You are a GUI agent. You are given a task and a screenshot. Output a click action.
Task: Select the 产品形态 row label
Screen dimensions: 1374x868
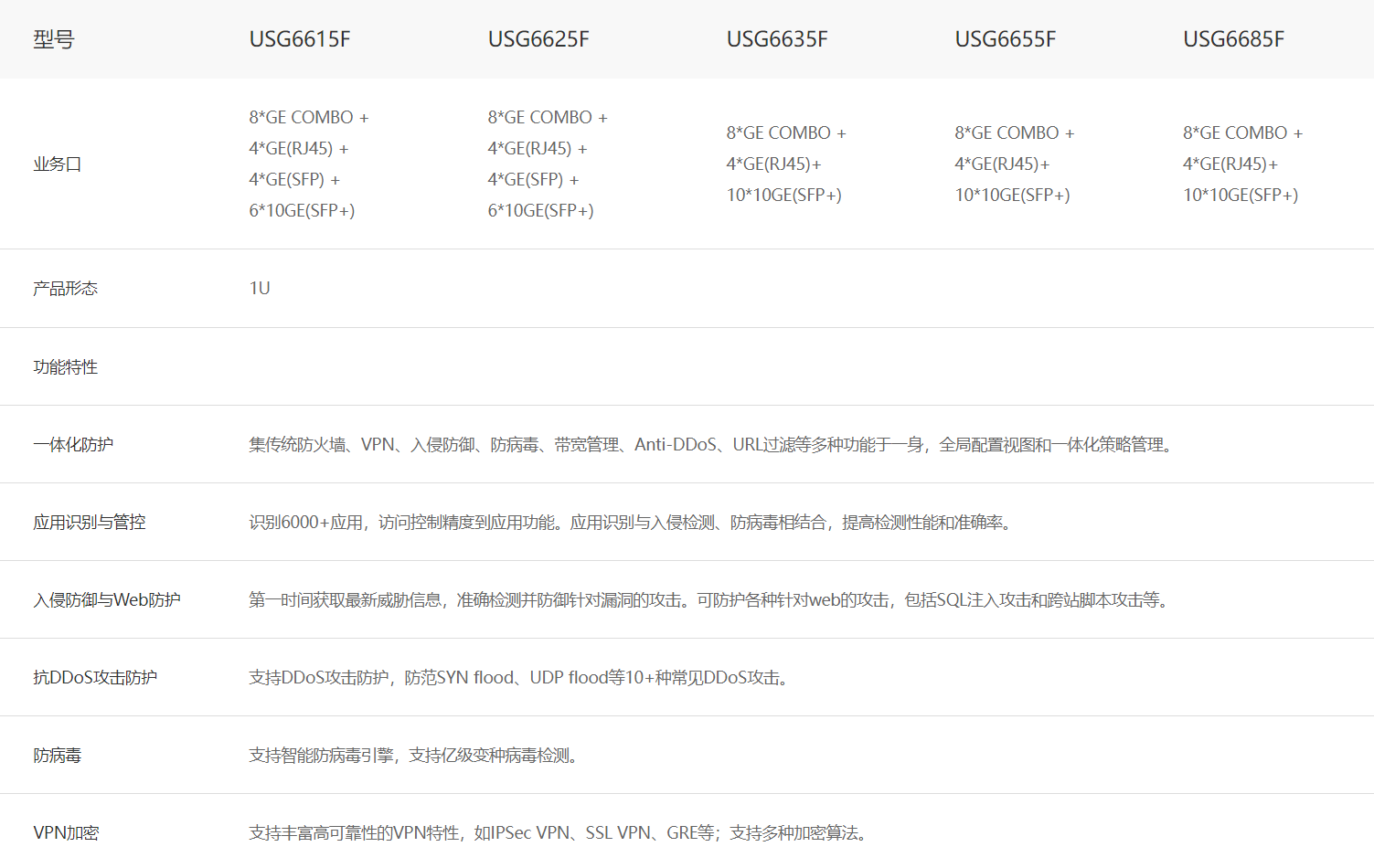click(x=65, y=289)
